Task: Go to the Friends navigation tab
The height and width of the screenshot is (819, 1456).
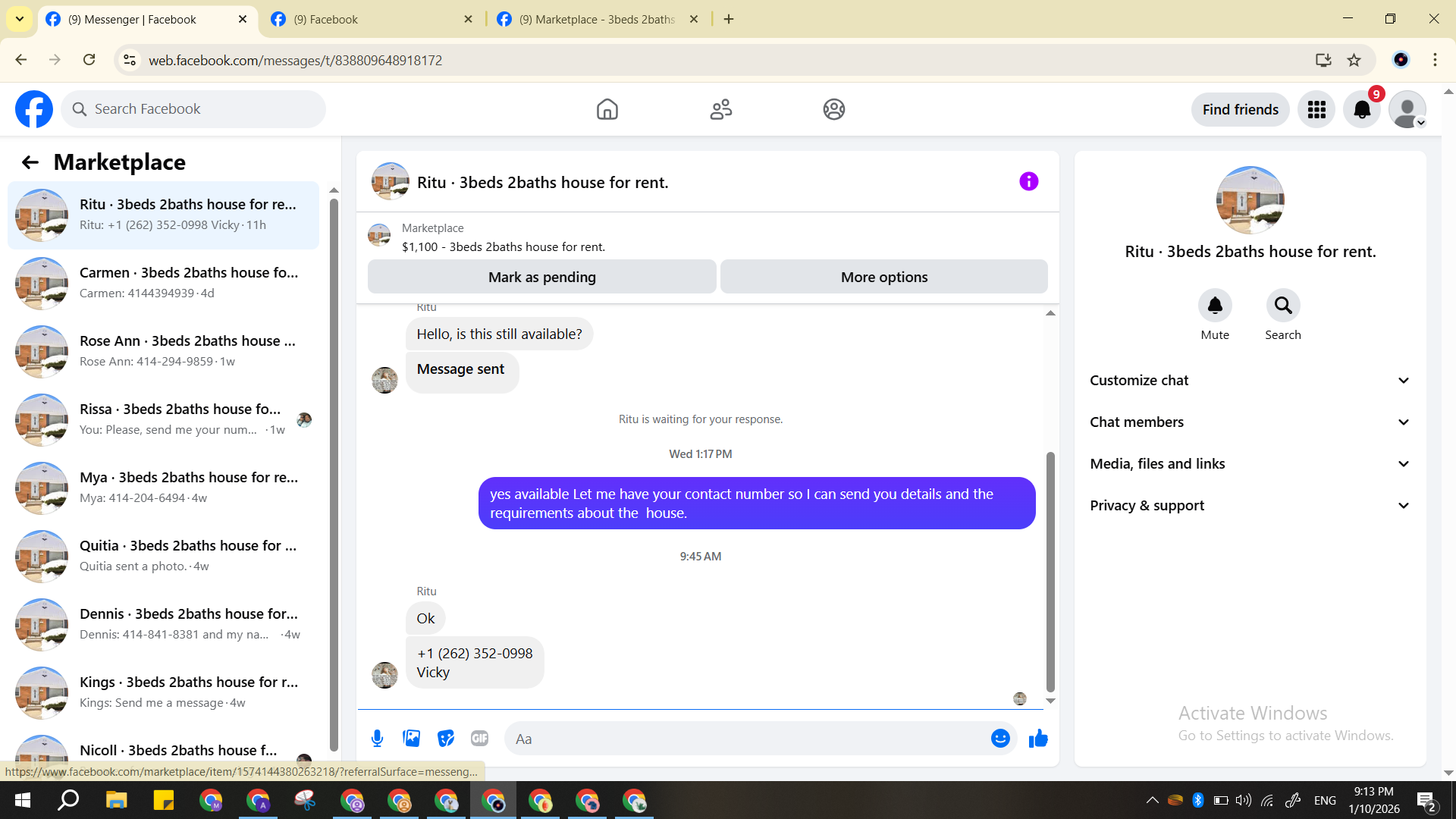Action: pyautogui.click(x=720, y=110)
